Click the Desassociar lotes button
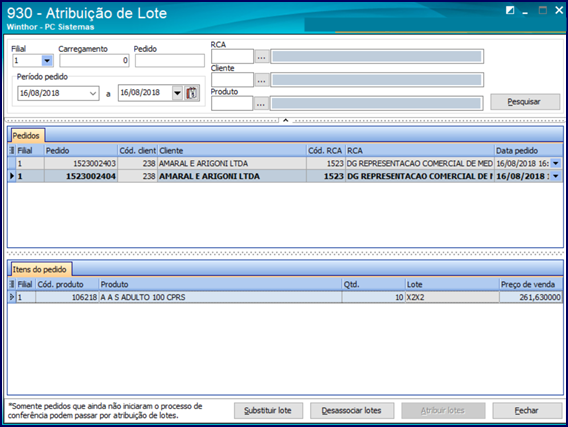This screenshot has width=568, height=427. pyautogui.click(x=352, y=411)
